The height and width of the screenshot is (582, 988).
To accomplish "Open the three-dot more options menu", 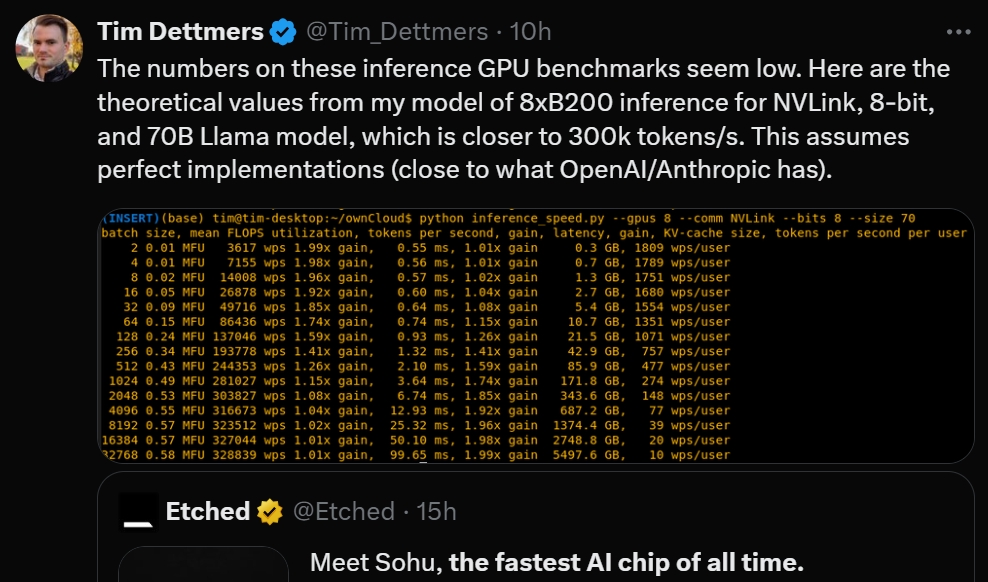I will coord(958,31).
